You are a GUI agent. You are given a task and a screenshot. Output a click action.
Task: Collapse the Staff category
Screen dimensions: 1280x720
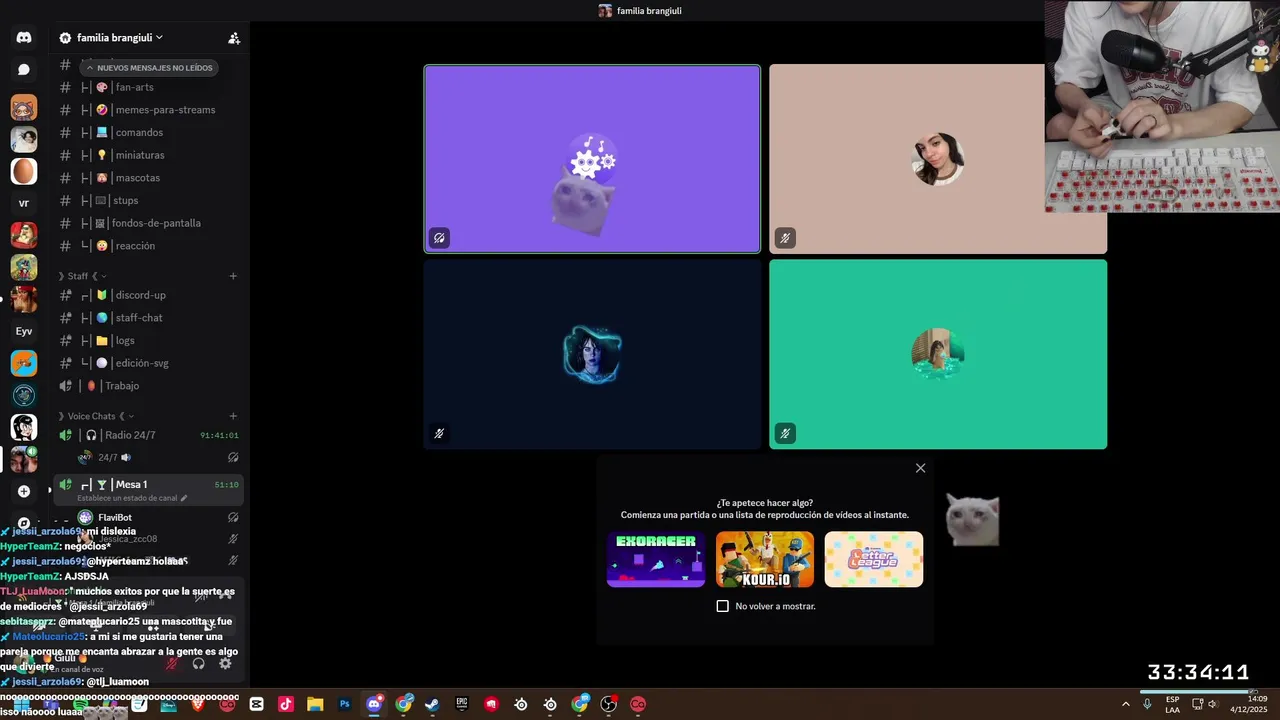coord(82,276)
